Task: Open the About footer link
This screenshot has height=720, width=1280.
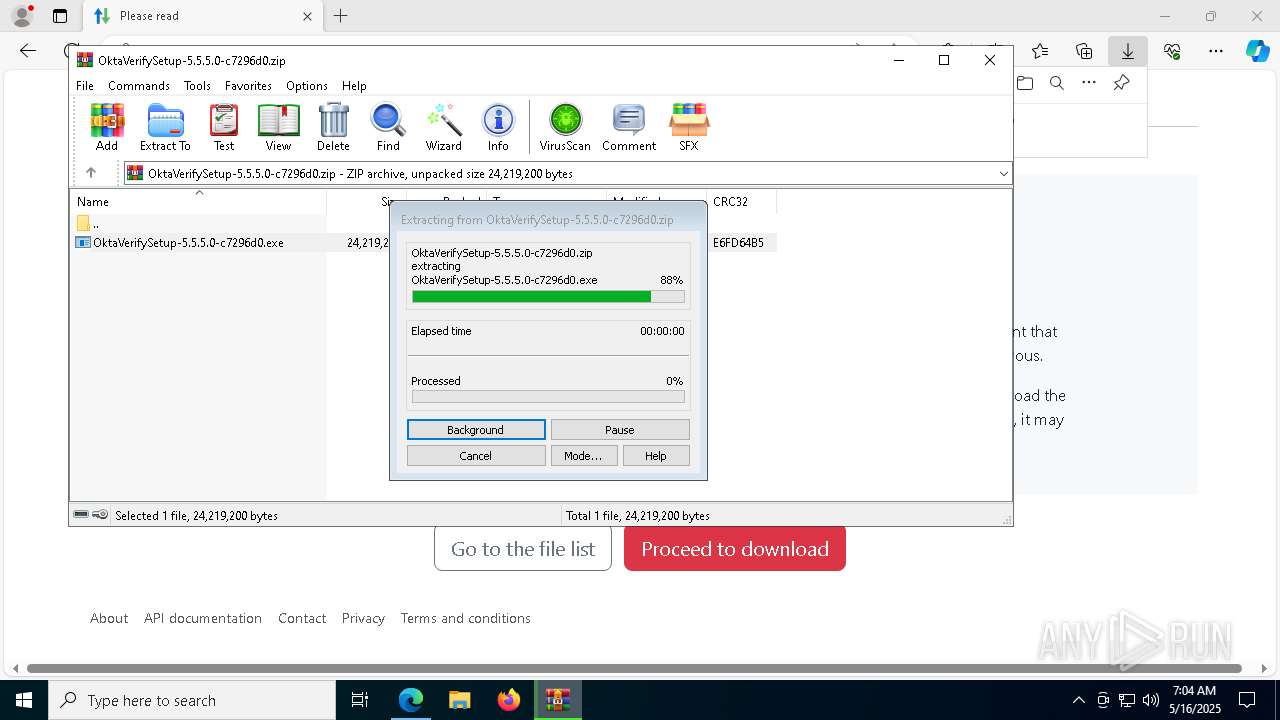Action: 109,618
